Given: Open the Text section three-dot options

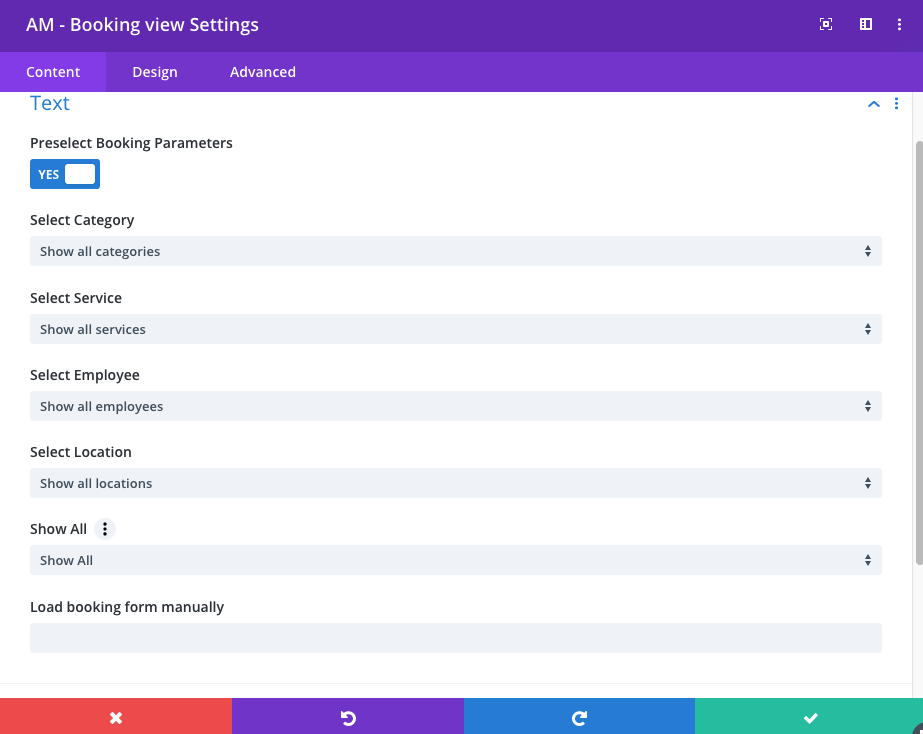Looking at the screenshot, I should click(896, 104).
